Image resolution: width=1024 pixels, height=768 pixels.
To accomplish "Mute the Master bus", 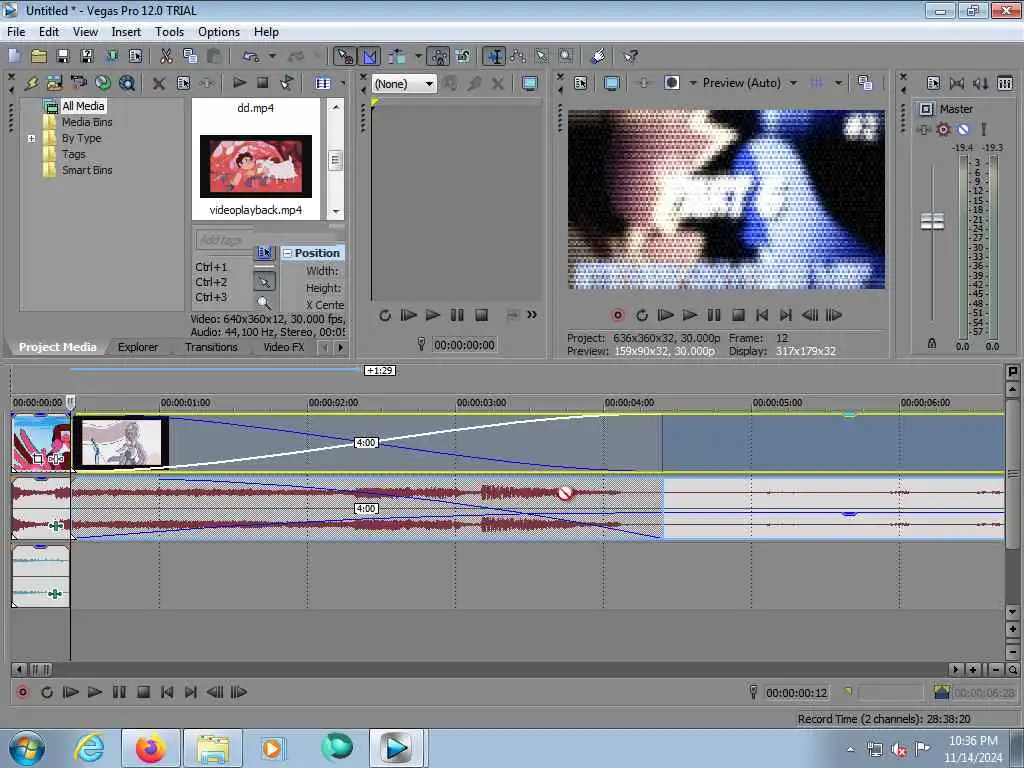I will tap(963, 129).
